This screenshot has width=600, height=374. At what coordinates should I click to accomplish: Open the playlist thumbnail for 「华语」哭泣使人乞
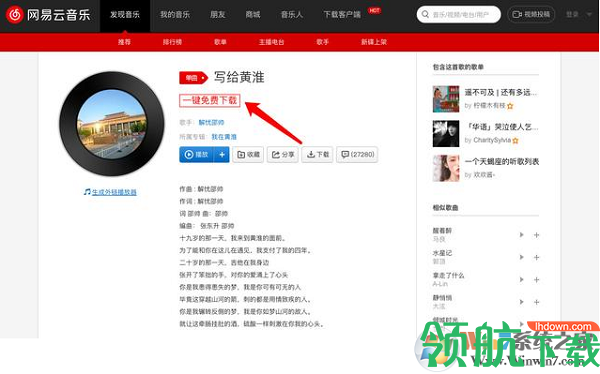coord(446,134)
